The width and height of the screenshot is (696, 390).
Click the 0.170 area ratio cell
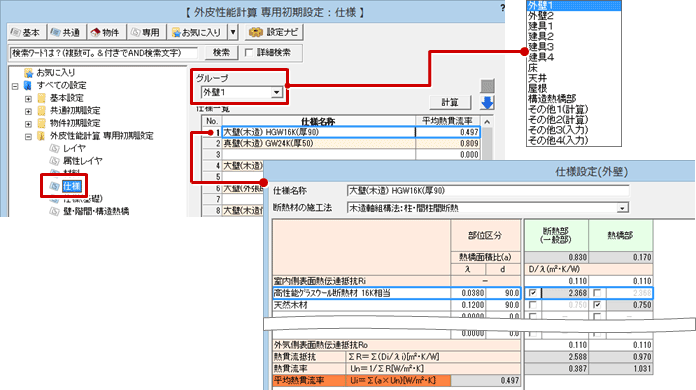coord(621,257)
